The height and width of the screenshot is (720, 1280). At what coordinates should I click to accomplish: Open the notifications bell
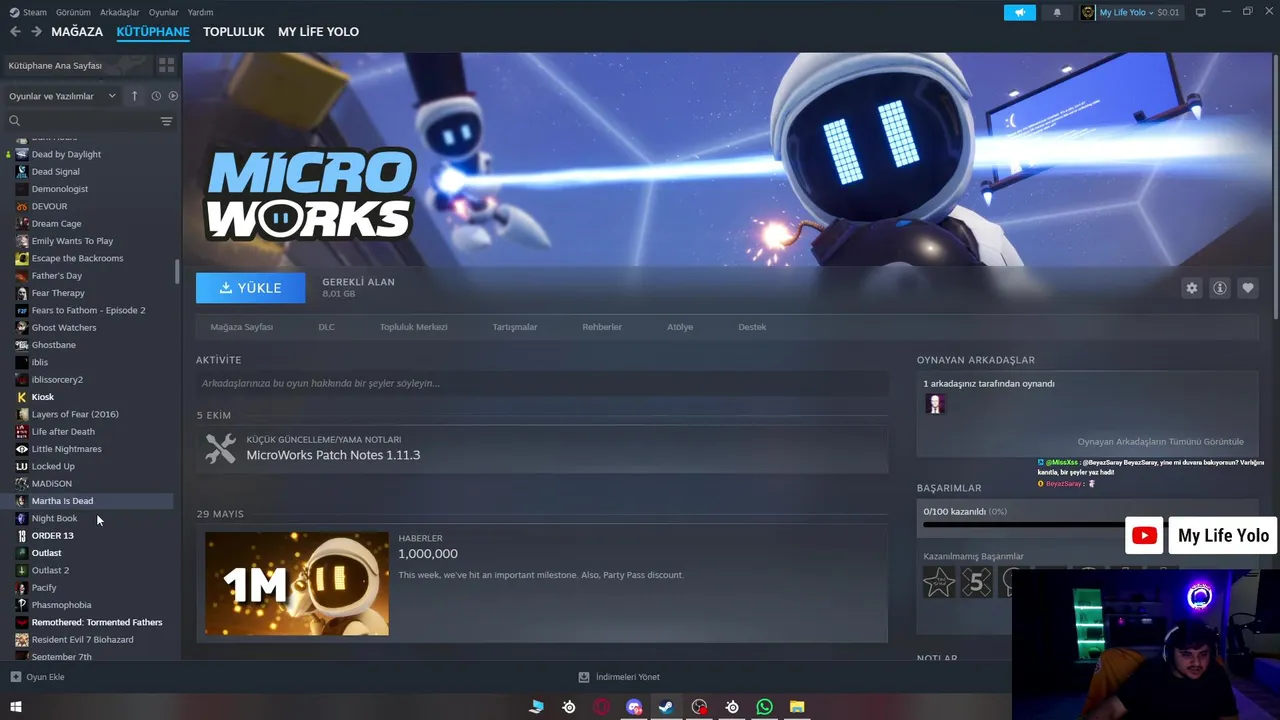tap(1057, 12)
